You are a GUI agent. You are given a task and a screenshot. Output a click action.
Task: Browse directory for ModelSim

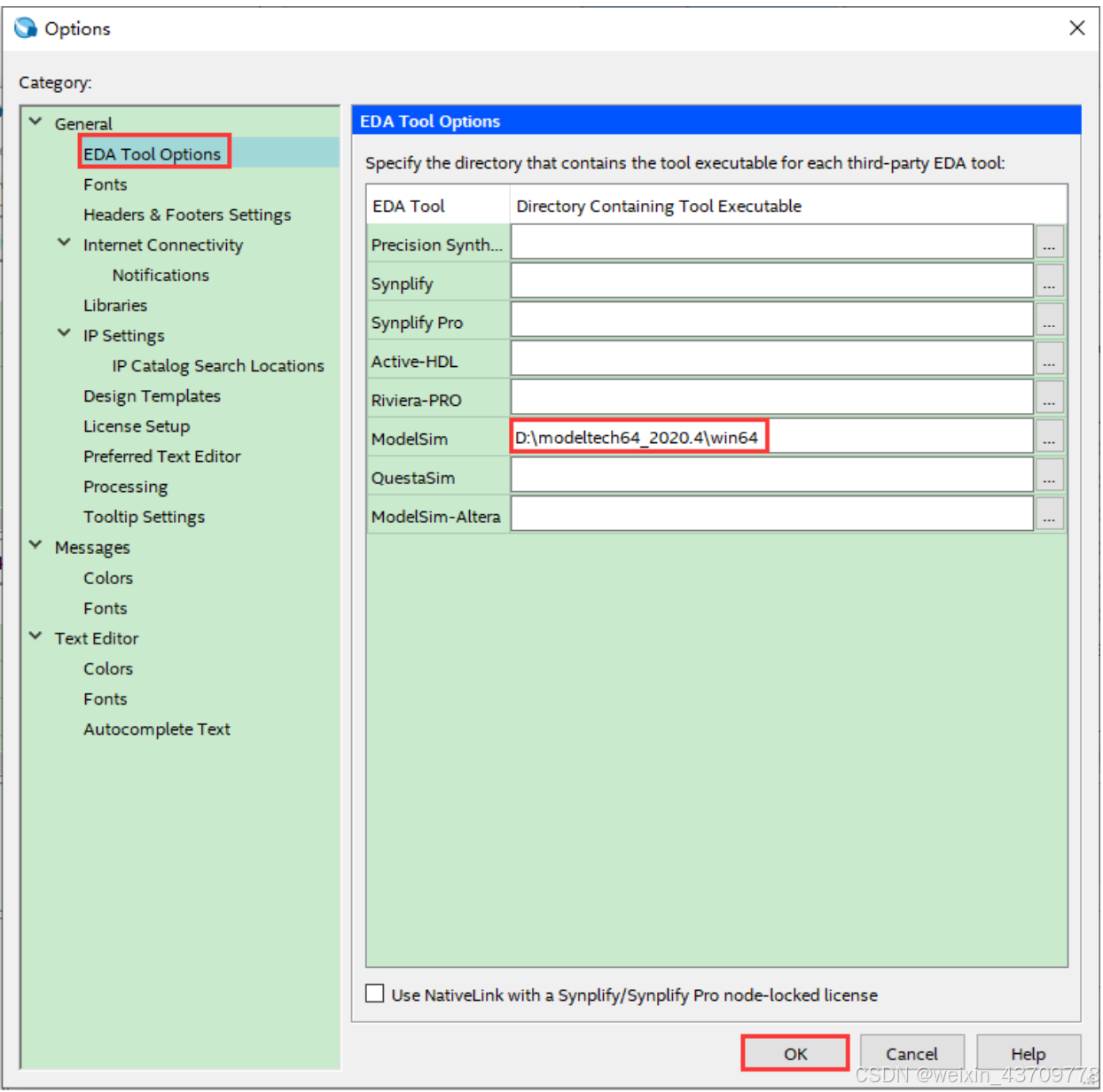1049,437
